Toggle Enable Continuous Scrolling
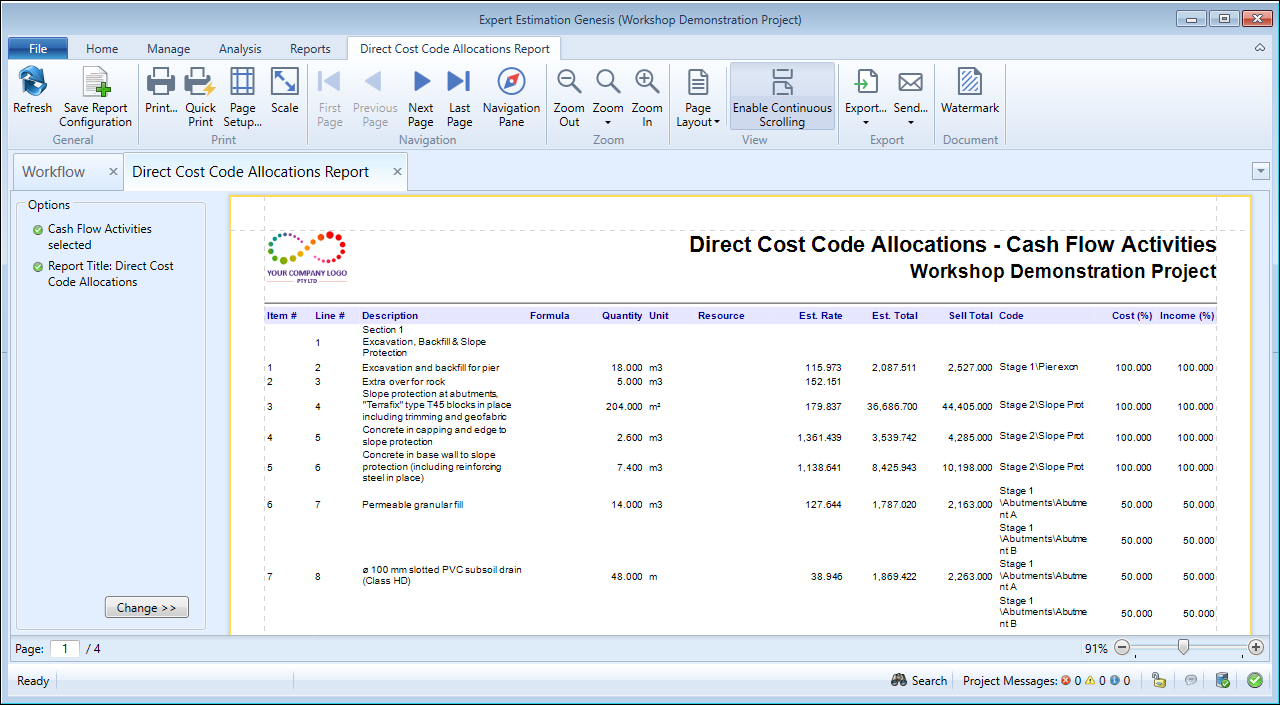 pos(782,97)
